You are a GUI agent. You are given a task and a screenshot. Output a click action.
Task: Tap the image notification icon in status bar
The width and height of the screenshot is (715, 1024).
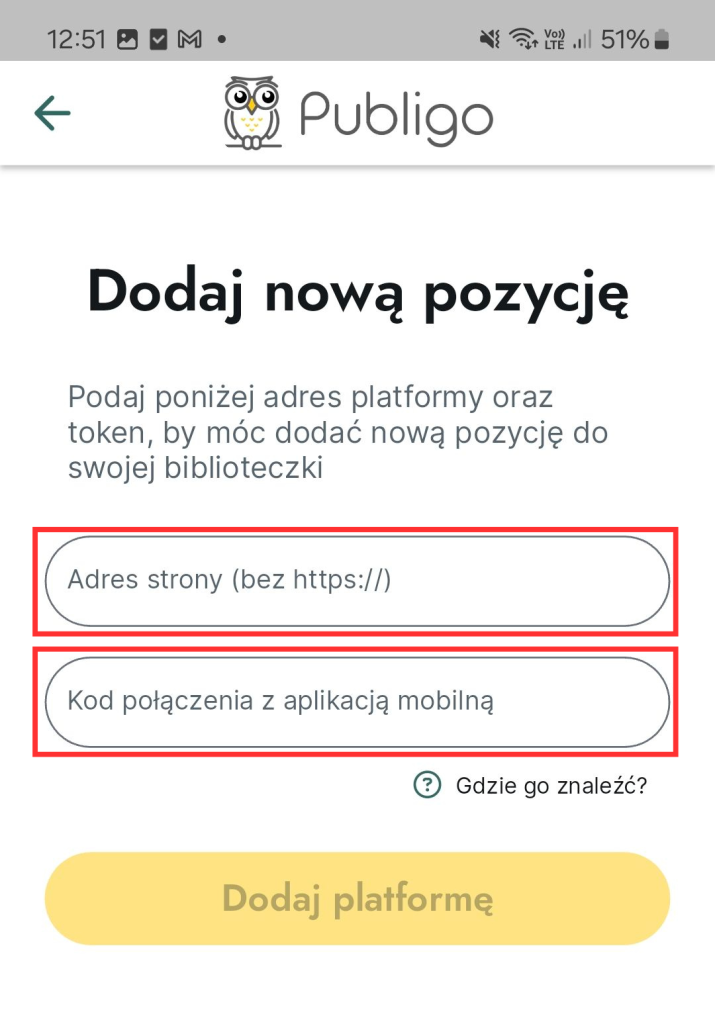click(127, 40)
